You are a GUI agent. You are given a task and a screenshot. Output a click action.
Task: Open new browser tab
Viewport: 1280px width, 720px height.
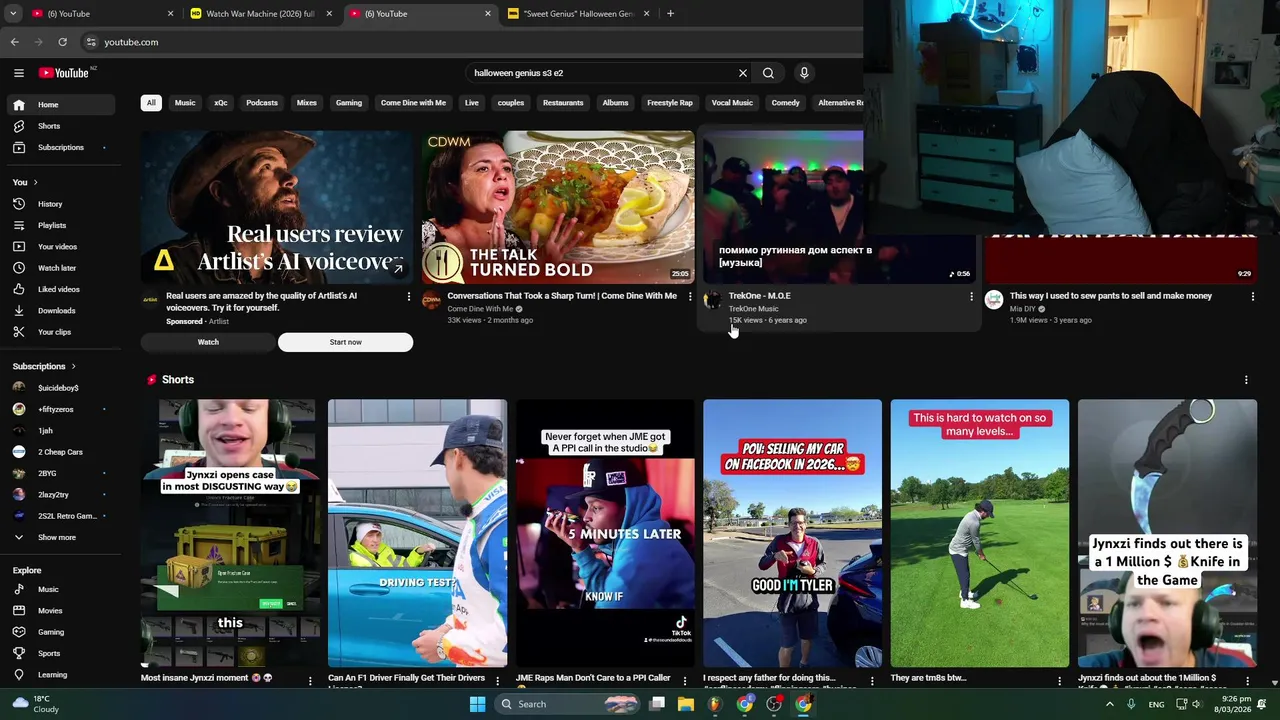(670, 13)
